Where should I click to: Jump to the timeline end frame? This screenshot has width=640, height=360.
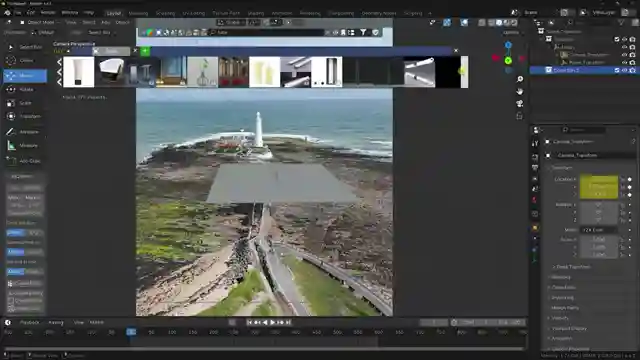[288, 322]
